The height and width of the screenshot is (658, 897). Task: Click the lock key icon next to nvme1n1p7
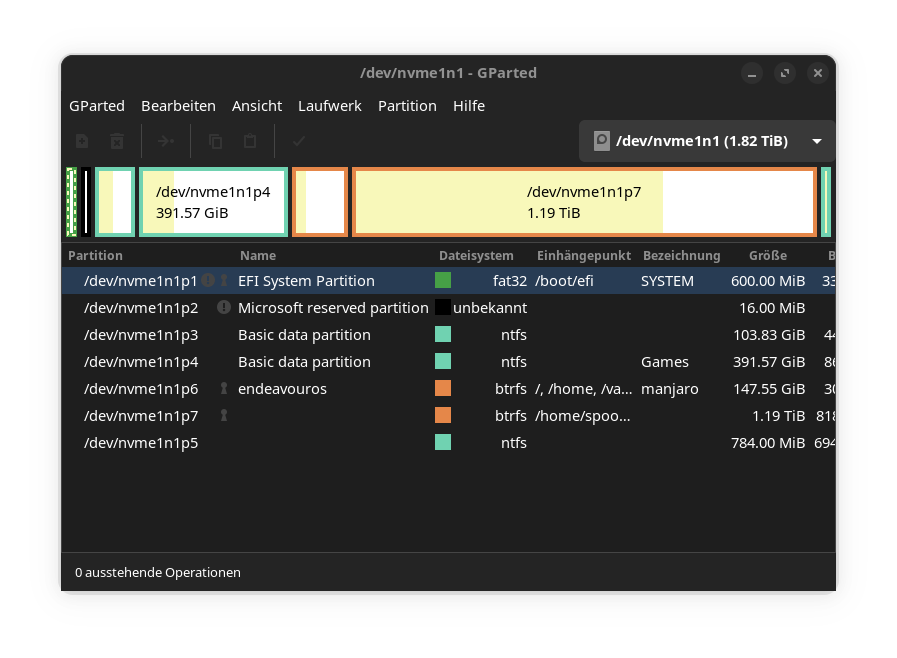224,415
